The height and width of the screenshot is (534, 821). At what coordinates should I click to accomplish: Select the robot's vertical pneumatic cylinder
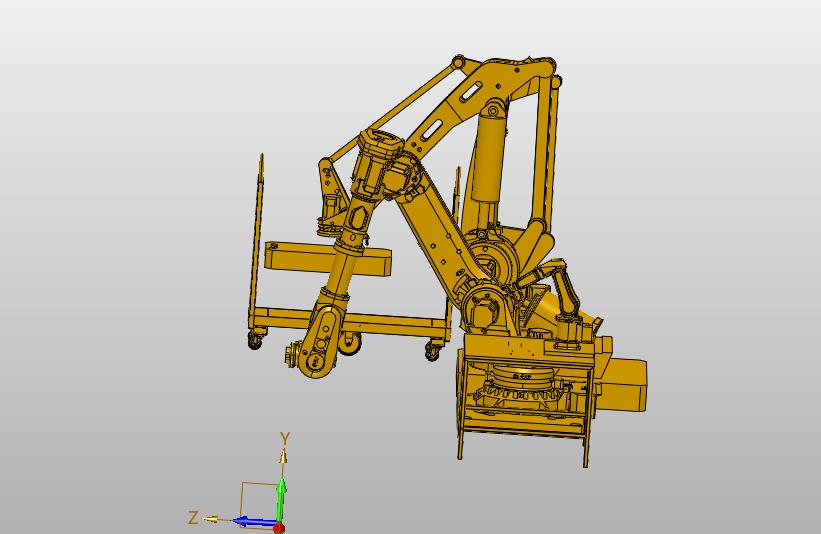(488, 157)
